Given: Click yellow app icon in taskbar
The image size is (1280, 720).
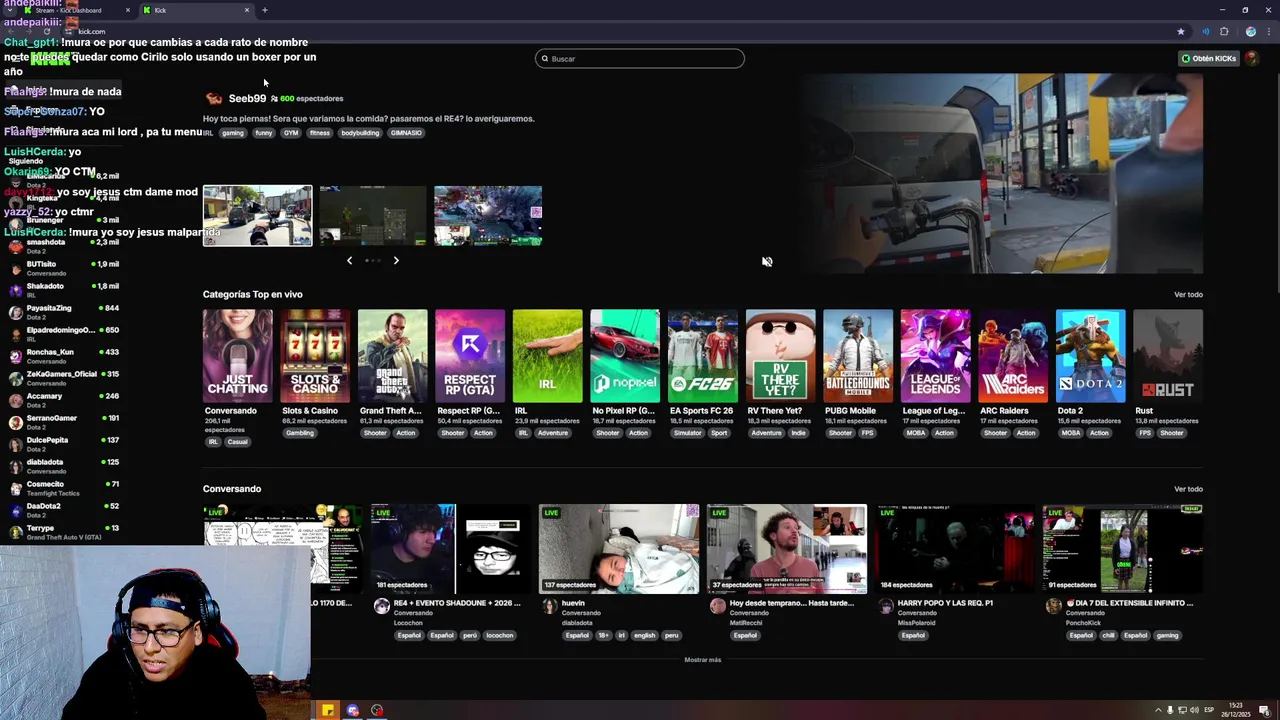Looking at the screenshot, I should pyautogui.click(x=327, y=710).
